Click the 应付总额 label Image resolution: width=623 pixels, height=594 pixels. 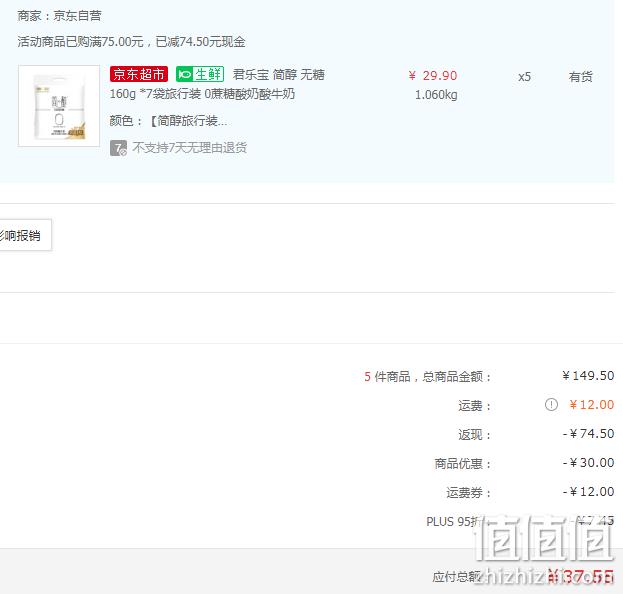[x=456, y=577]
